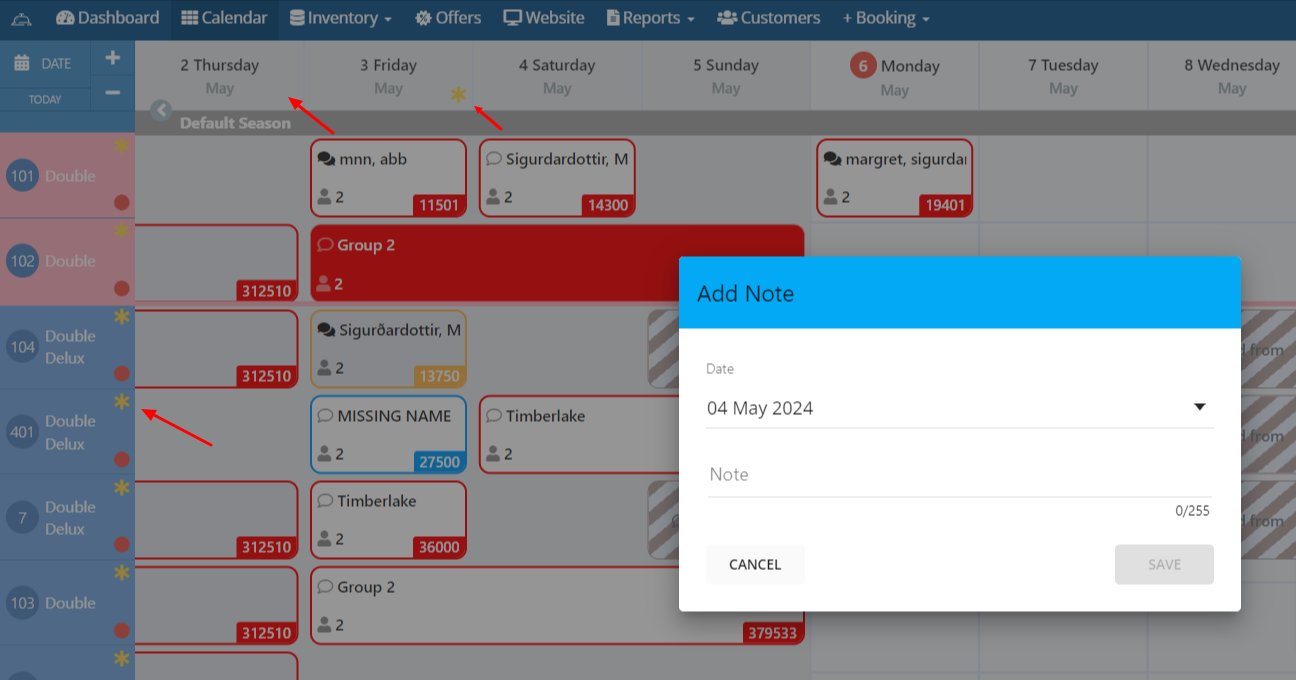Select the 2 Thursday column header
The height and width of the screenshot is (680, 1296).
click(219, 76)
